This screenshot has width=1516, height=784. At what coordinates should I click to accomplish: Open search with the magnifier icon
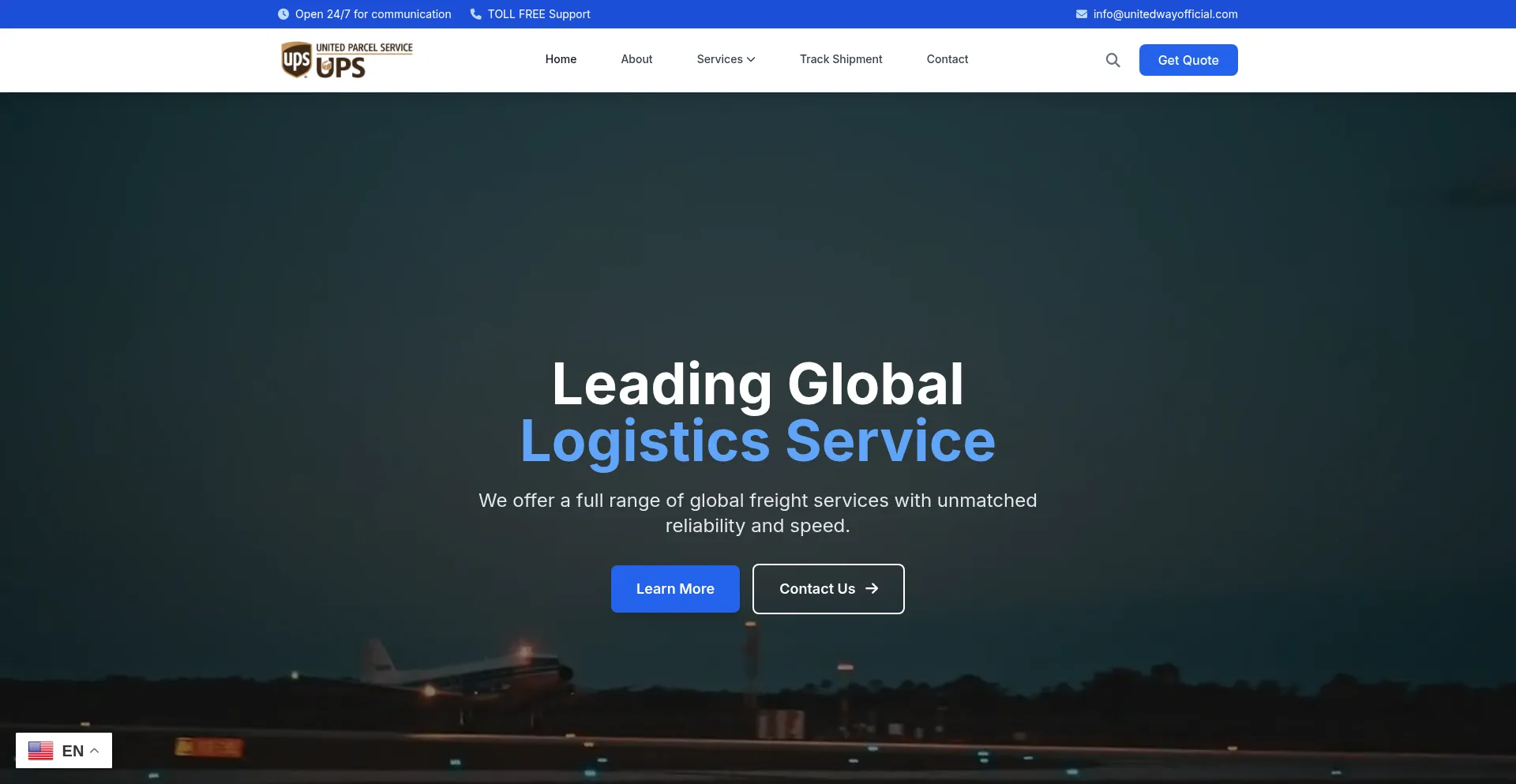tap(1113, 60)
